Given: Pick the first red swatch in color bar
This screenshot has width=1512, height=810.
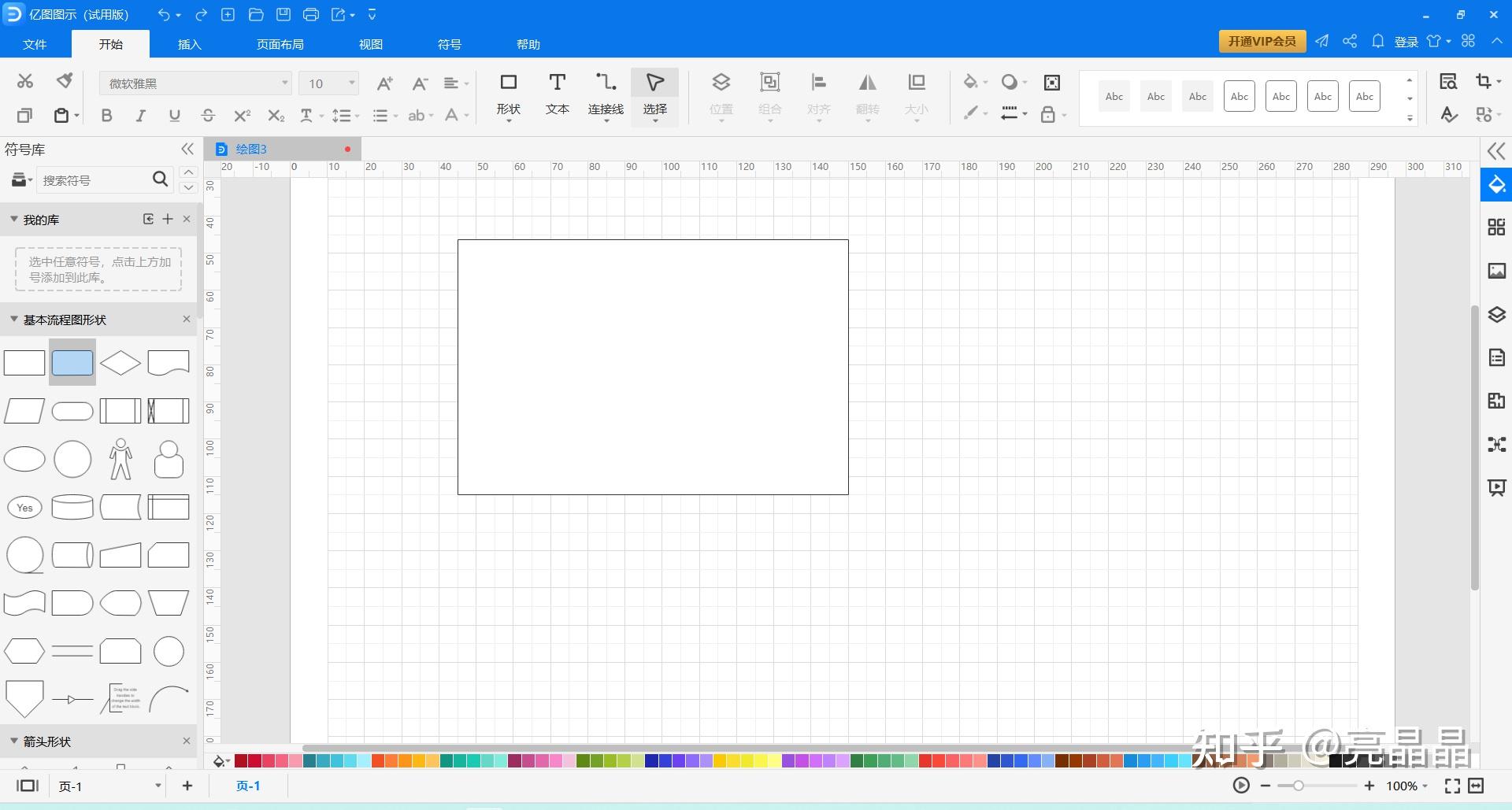Looking at the screenshot, I should pyautogui.click(x=241, y=760).
